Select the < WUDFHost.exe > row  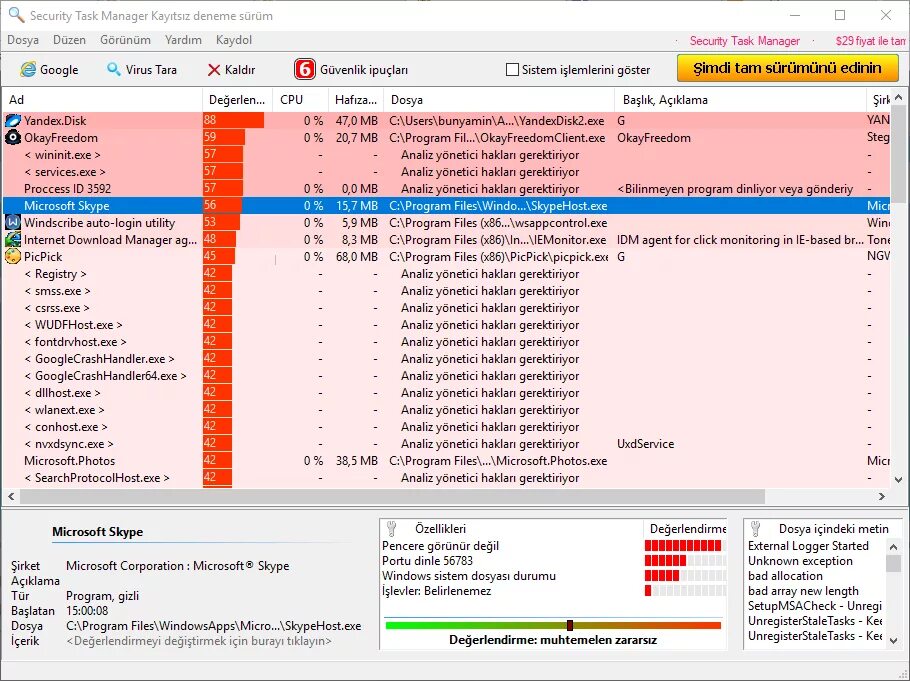pos(446,325)
